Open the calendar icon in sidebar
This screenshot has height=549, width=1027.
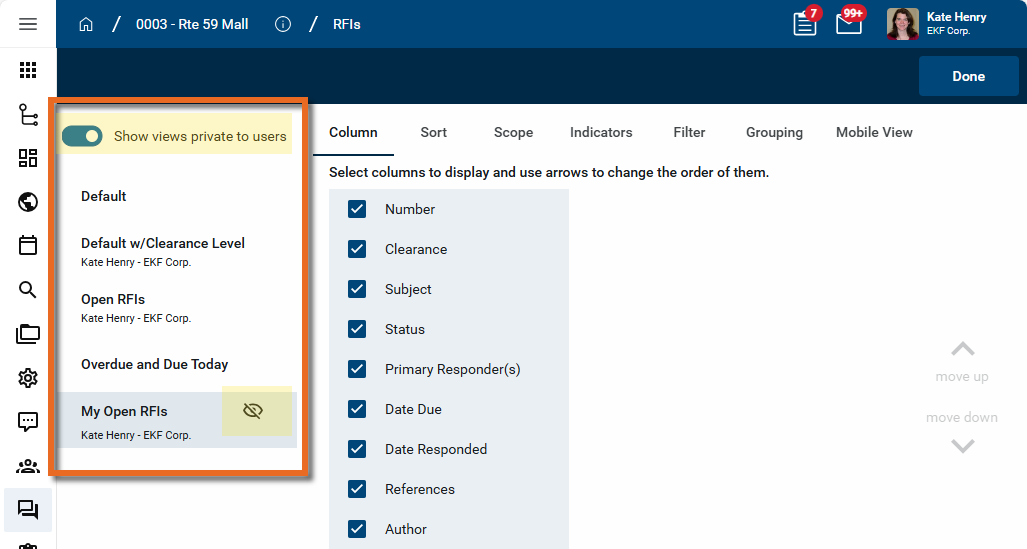[28, 246]
